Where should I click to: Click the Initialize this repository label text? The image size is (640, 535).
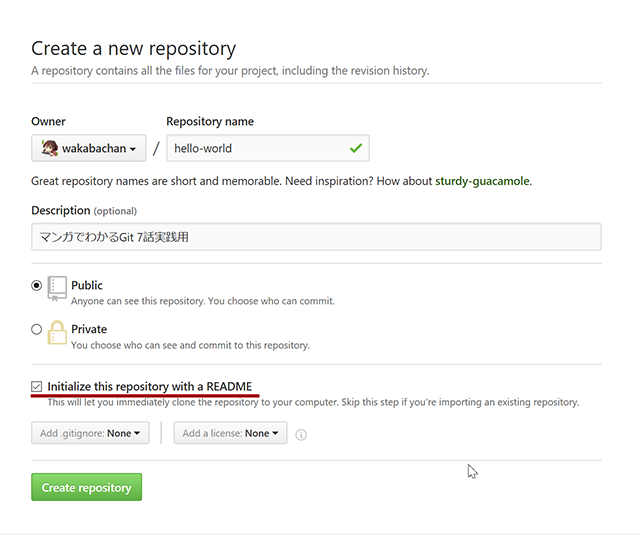pos(149,386)
